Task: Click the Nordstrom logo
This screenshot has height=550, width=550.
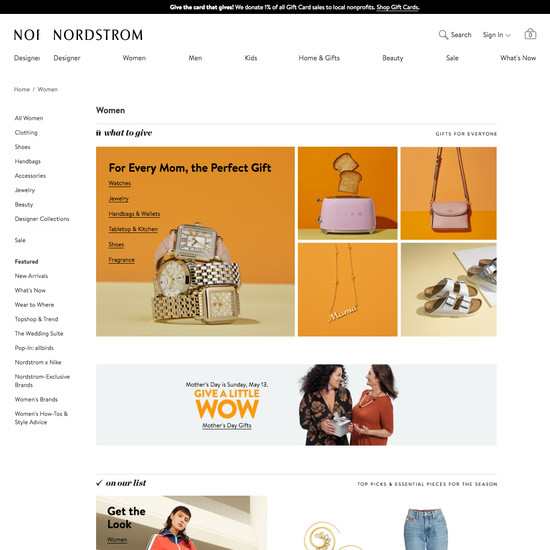Action: [98, 35]
